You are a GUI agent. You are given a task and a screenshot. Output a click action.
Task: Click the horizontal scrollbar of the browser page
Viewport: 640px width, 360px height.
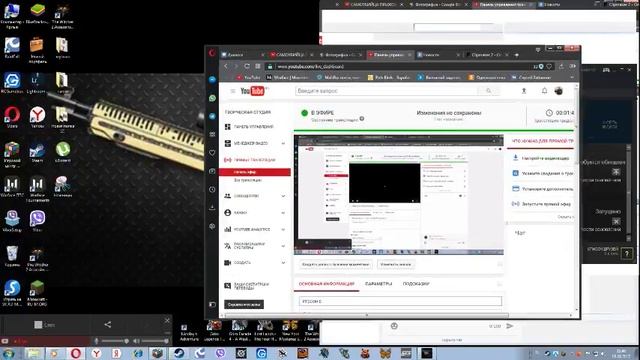(x=366, y=315)
